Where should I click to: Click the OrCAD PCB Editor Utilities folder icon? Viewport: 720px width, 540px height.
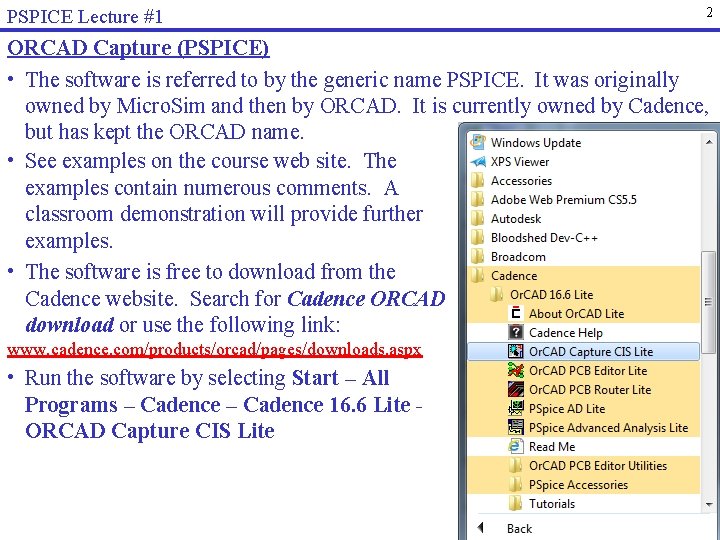tap(515, 465)
